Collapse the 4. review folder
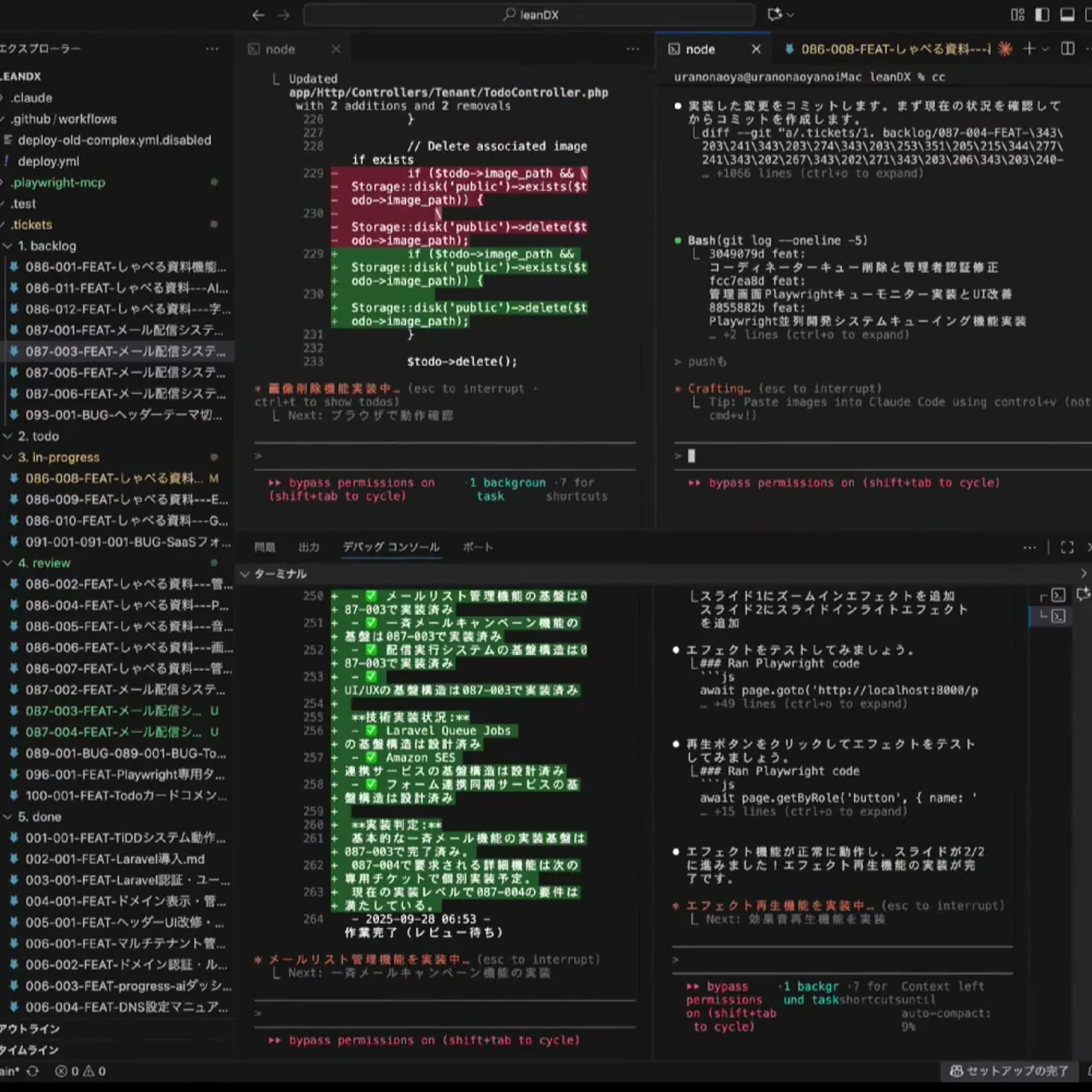This screenshot has width=1092, height=1092. pyautogui.click(x=44, y=563)
